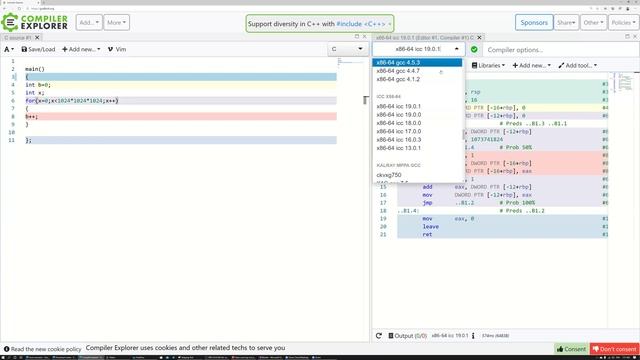The image size is (640, 360).
Task: Click source line 6 with the for loop
Action: tap(181, 101)
